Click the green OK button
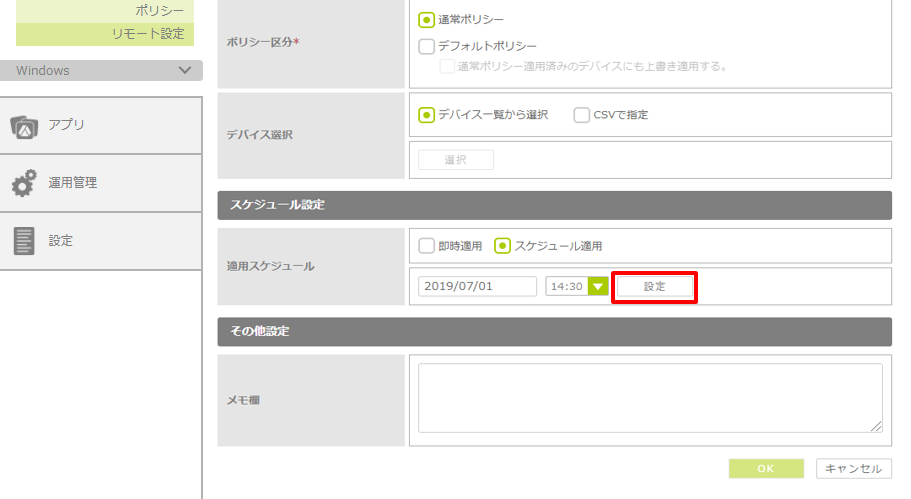 tap(766, 469)
